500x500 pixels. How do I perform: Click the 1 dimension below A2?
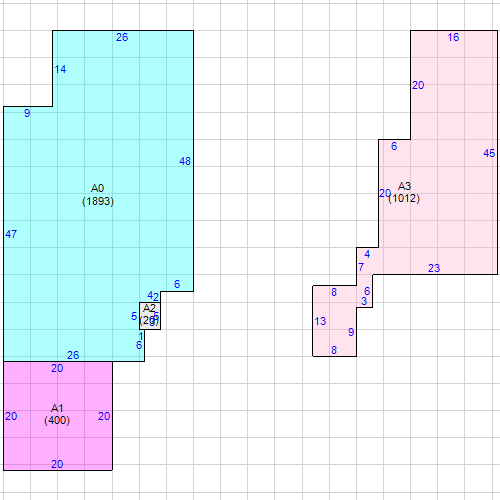point(141,336)
